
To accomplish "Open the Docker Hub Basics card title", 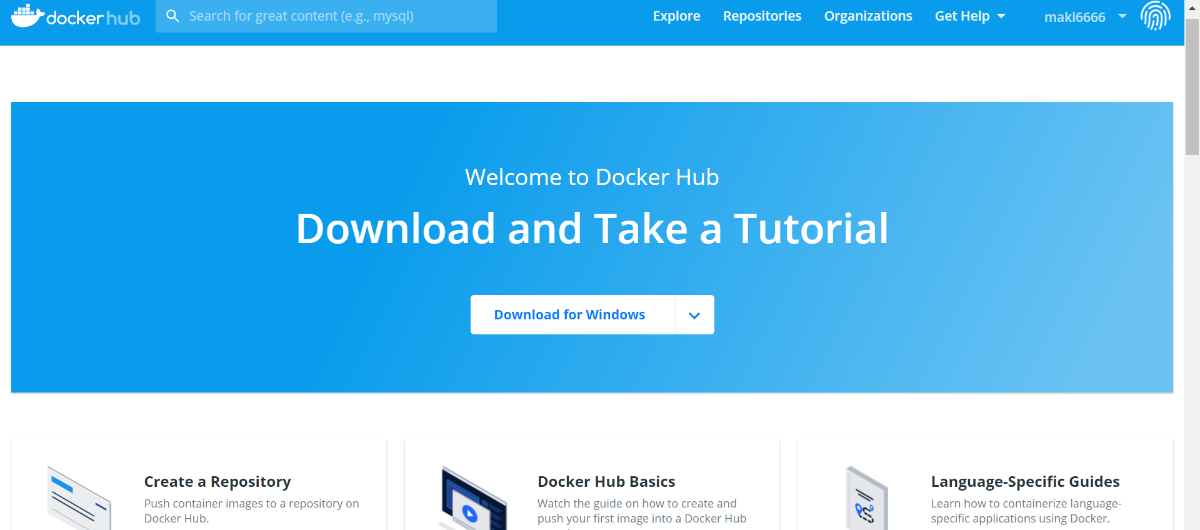I will pyautogui.click(x=606, y=481).
